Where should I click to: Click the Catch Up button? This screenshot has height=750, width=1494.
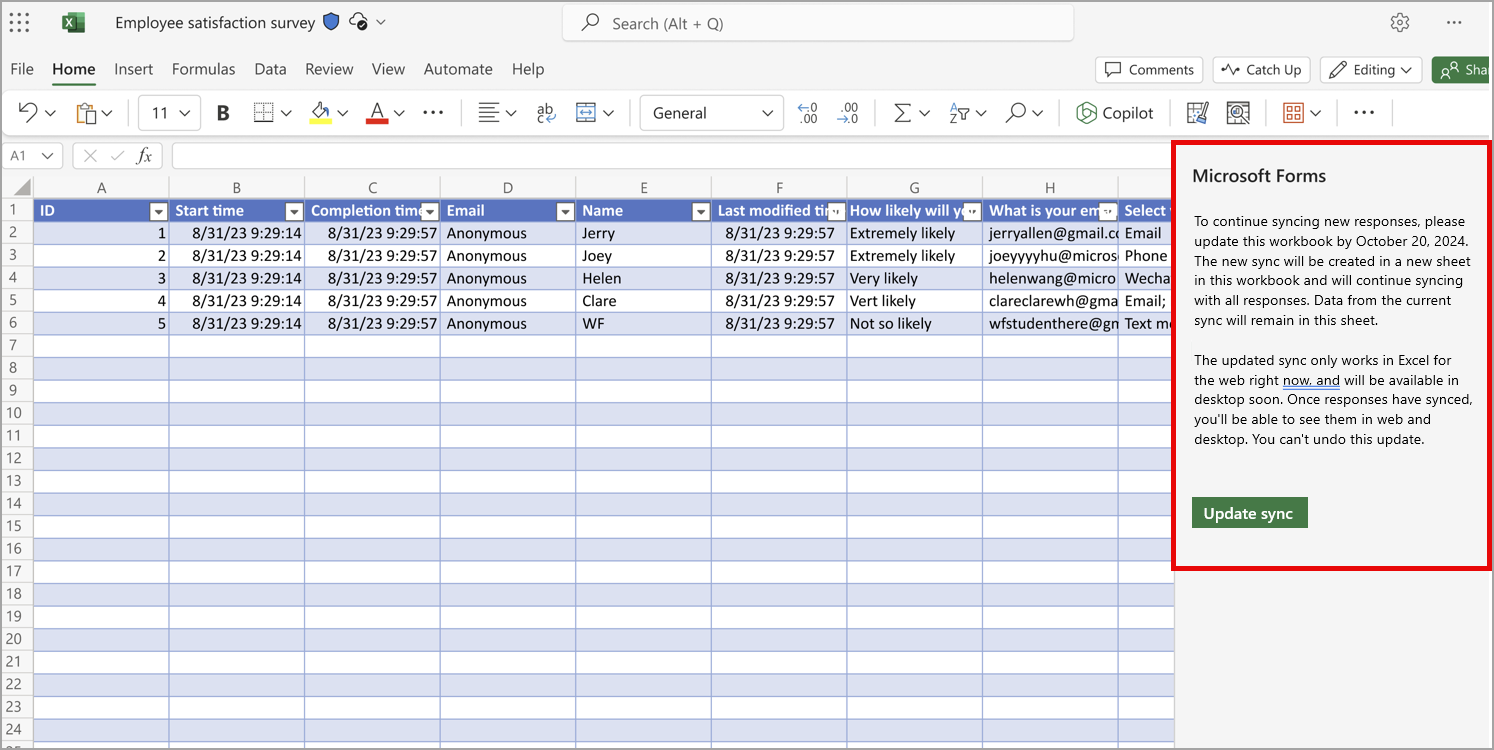click(1261, 70)
